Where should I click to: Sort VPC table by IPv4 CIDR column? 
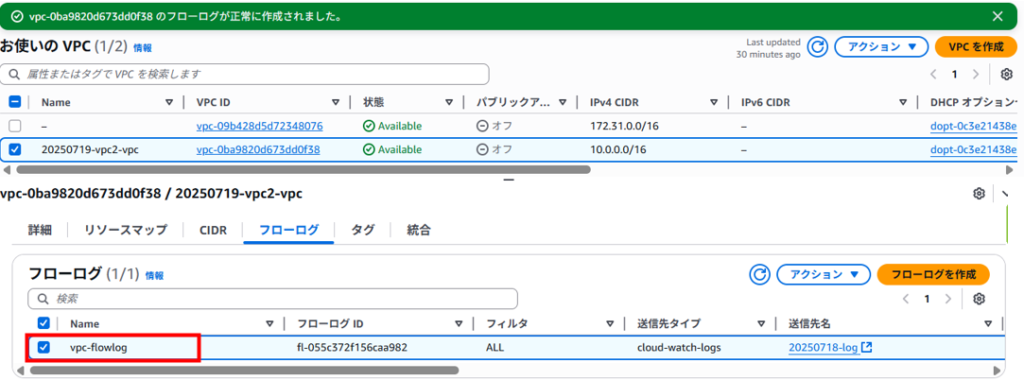(x=713, y=103)
